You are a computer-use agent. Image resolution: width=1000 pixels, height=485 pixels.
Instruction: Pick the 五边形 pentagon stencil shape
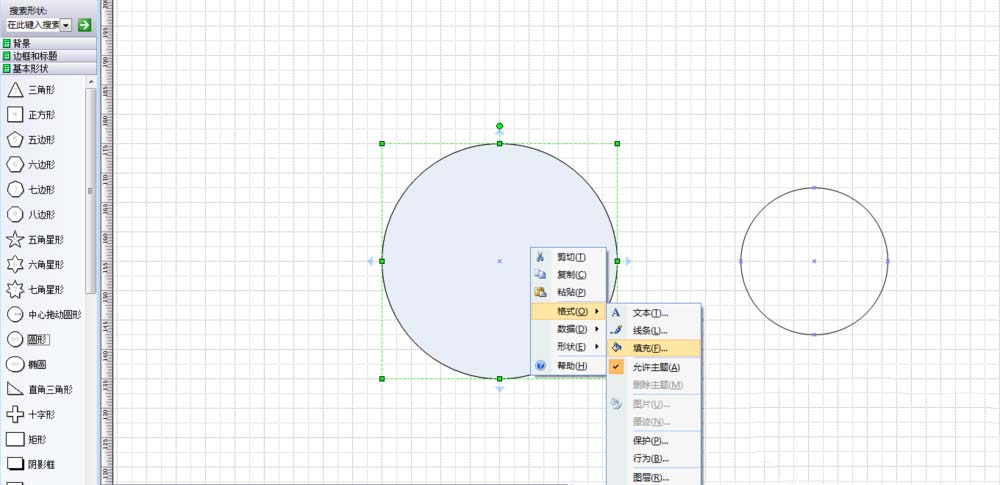(x=15, y=140)
